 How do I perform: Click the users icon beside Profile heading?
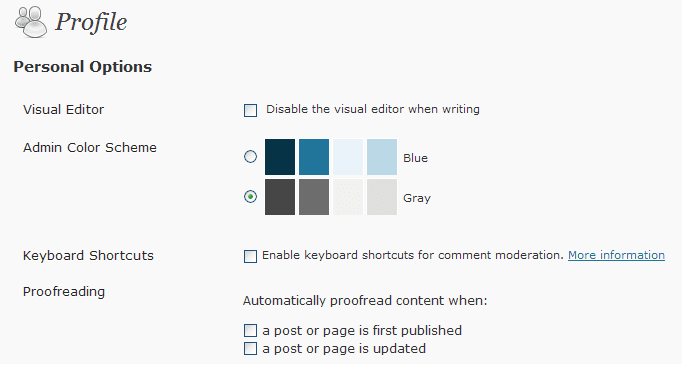point(30,22)
